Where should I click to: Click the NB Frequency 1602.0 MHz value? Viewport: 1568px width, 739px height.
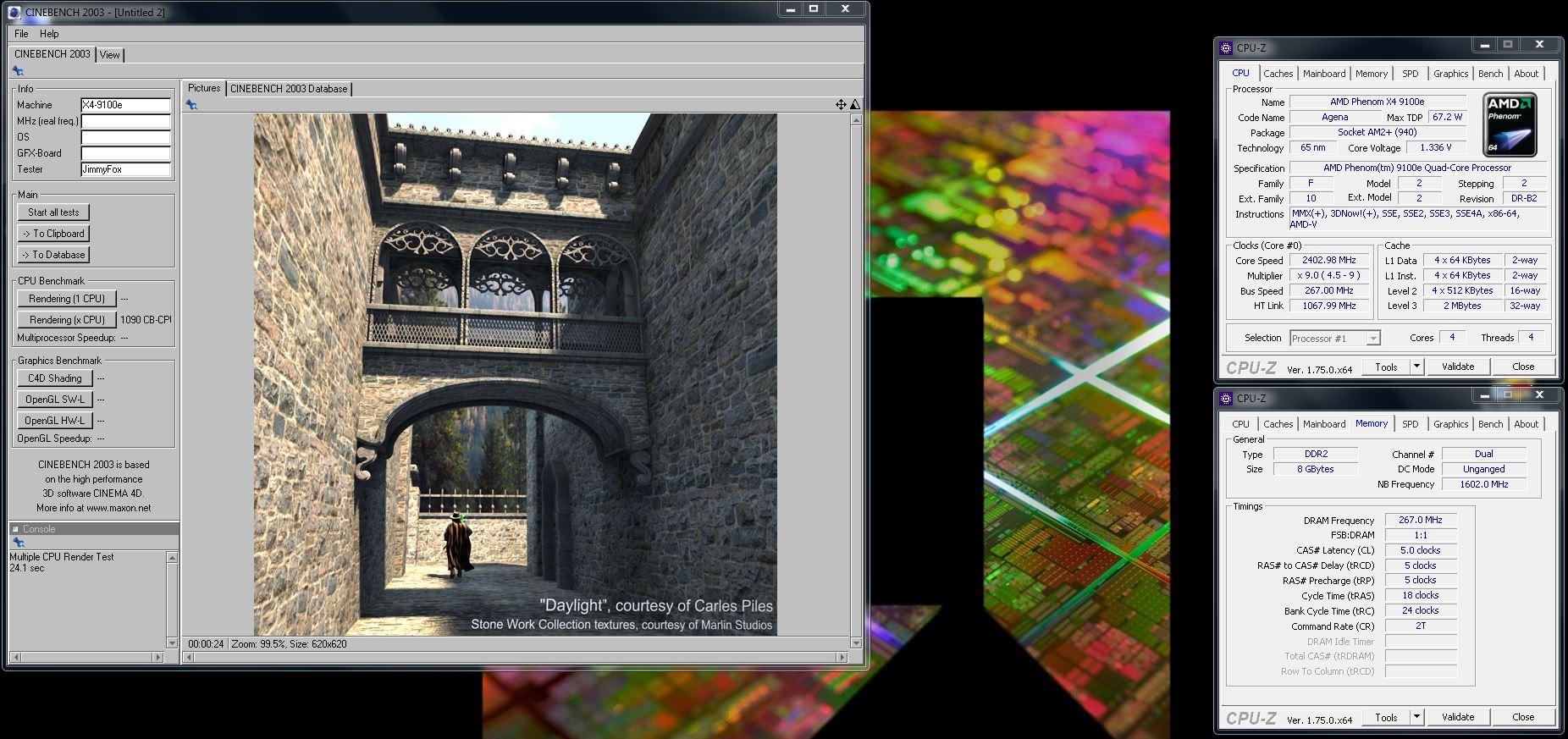[x=1484, y=484]
